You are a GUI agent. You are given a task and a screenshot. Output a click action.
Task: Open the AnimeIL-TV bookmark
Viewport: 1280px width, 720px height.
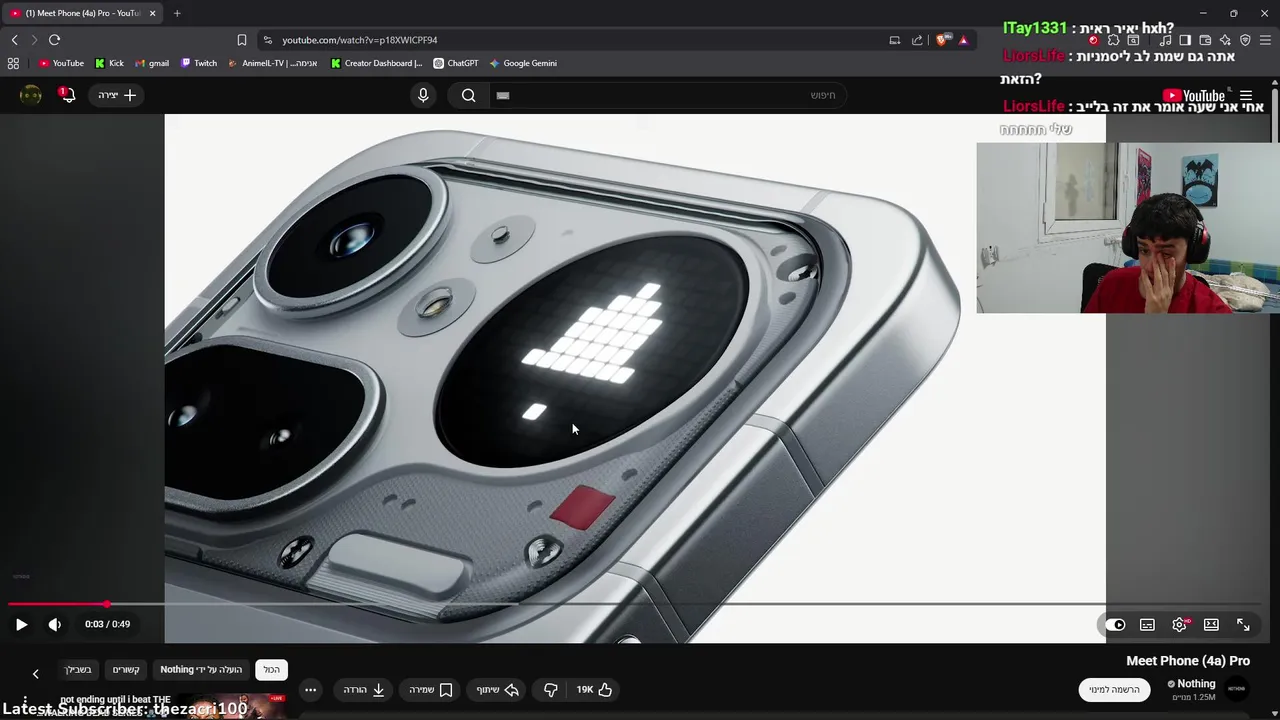[x=273, y=63]
